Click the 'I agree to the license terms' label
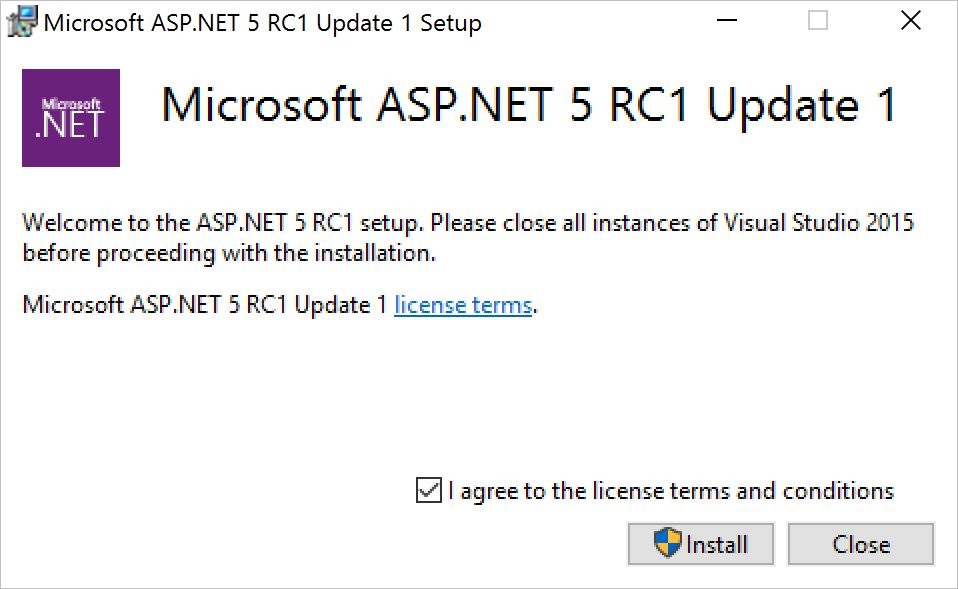958x589 pixels. point(670,491)
